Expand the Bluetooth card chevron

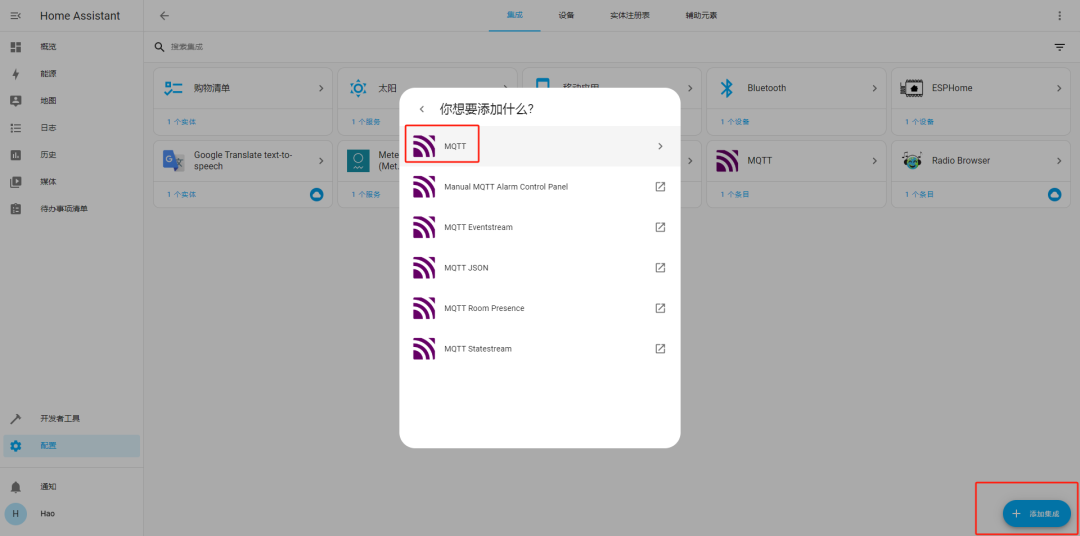[875, 88]
